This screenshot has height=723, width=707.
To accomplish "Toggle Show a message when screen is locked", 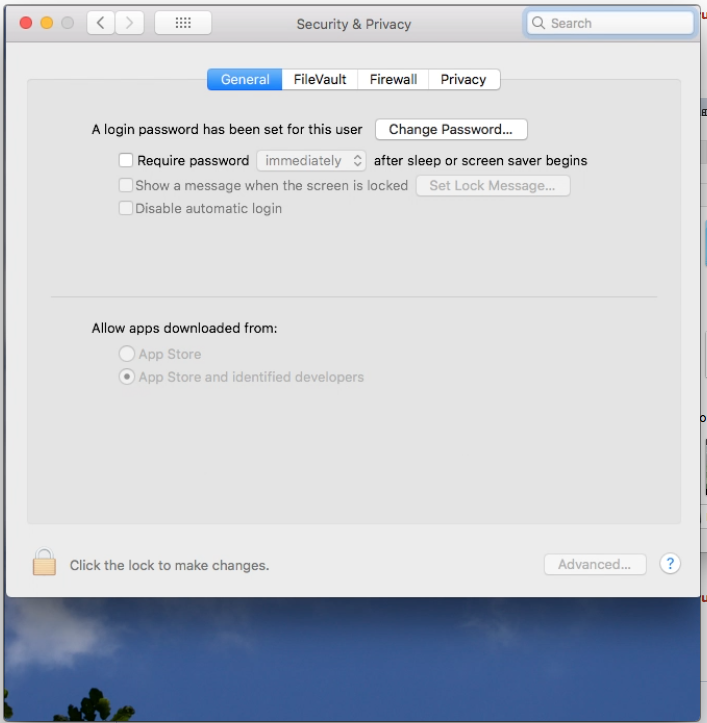I will [x=125, y=185].
